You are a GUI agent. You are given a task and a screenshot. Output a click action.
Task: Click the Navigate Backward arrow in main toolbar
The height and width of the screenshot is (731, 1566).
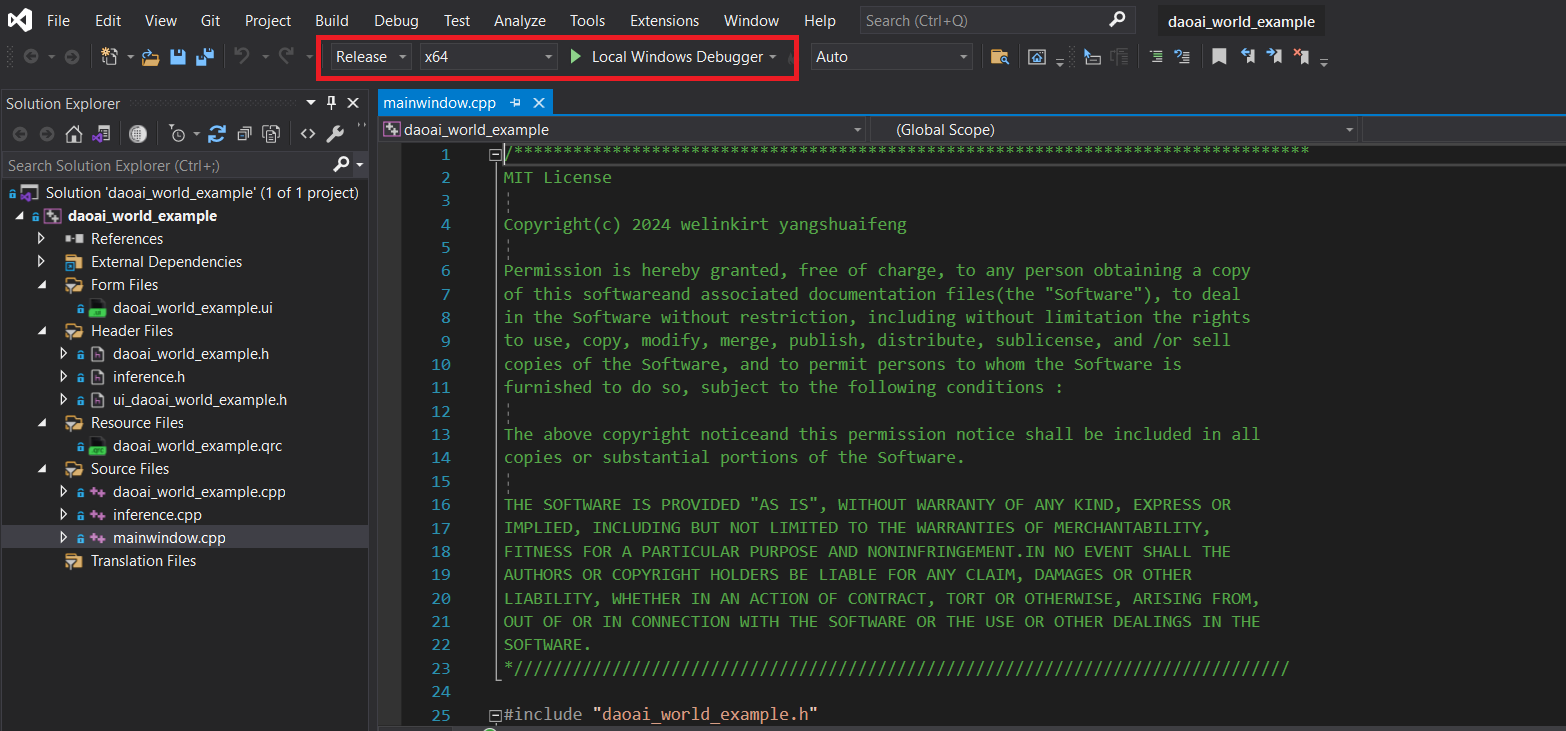(30, 57)
